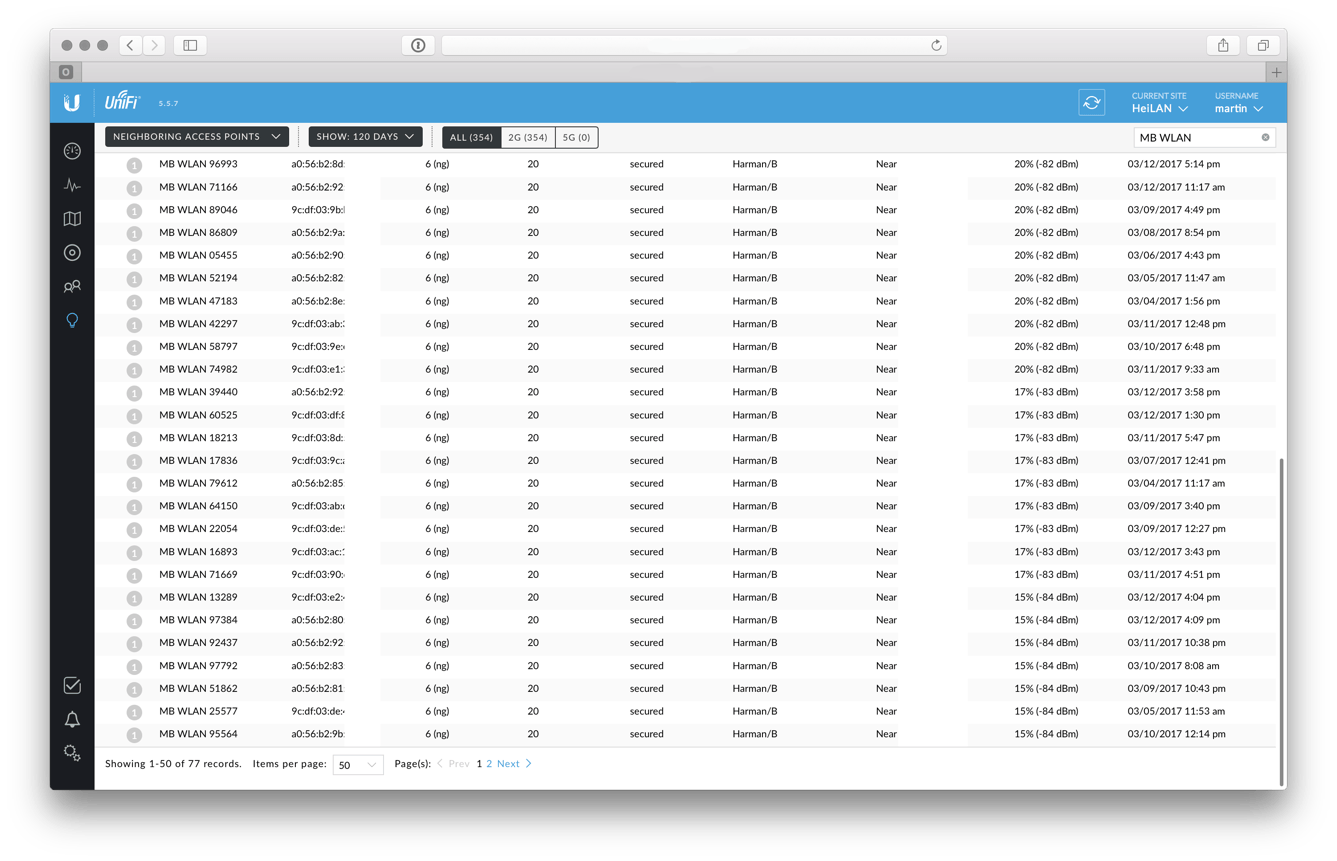This screenshot has width=1337, height=861.
Task: Select the 5G (0) filter tab
Action: [577, 137]
